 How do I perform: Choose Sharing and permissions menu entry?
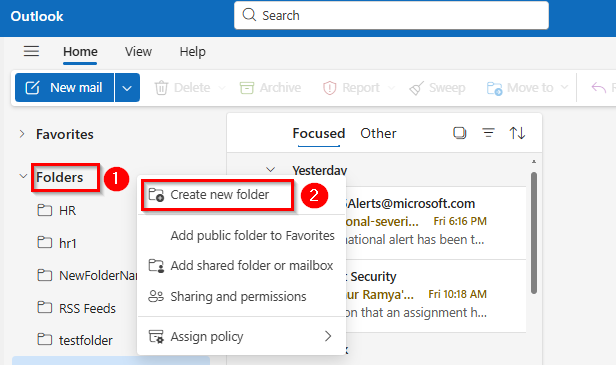pyautogui.click(x=241, y=296)
